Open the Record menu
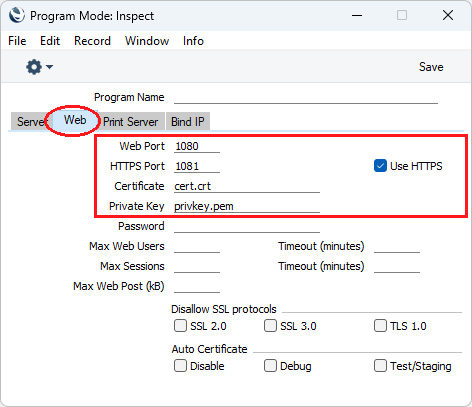This screenshot has height=407, width=472. pos(92,41)
